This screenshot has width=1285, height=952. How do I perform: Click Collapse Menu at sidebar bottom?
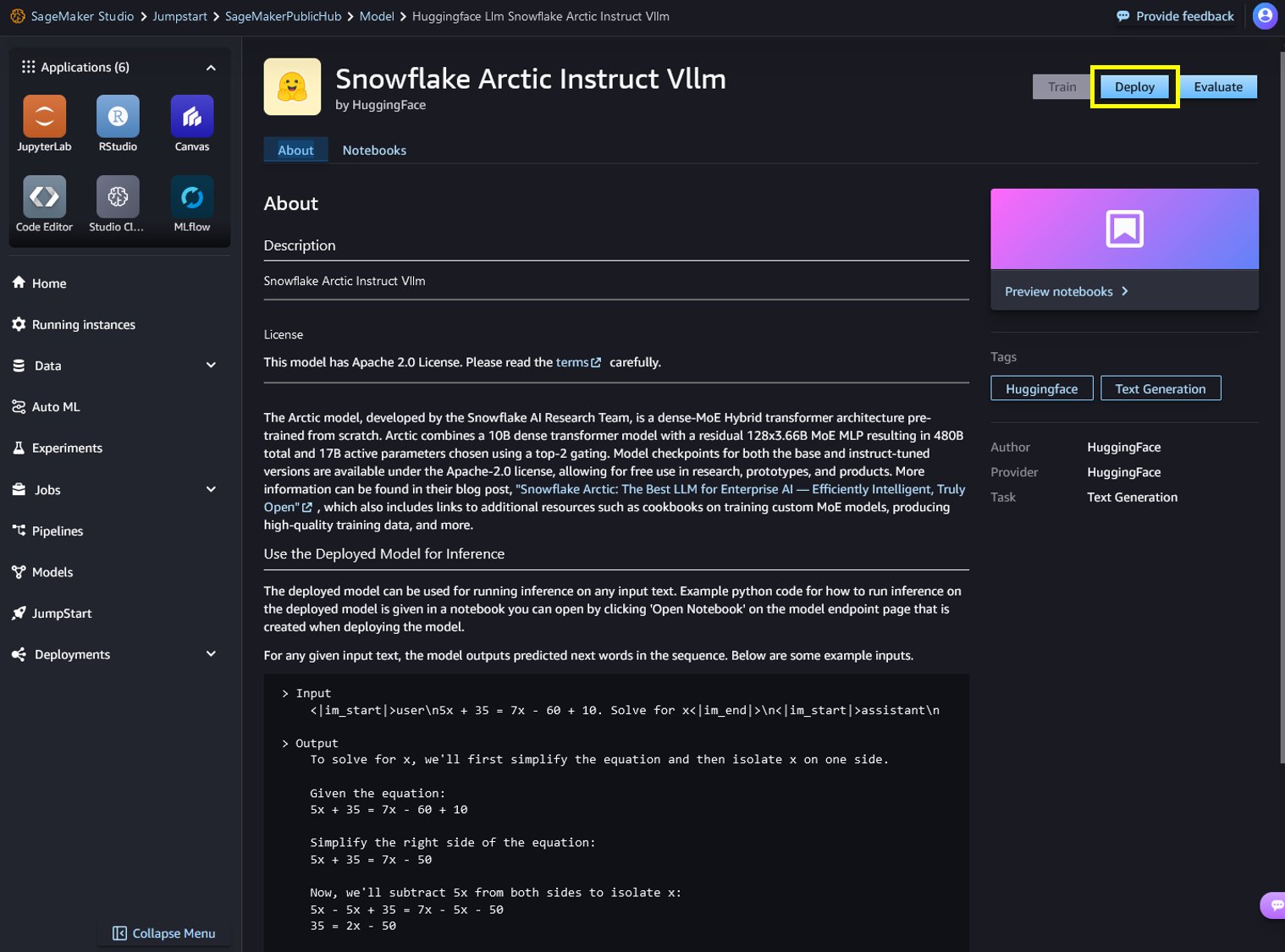pyautogui.click(x=164, y=933)
